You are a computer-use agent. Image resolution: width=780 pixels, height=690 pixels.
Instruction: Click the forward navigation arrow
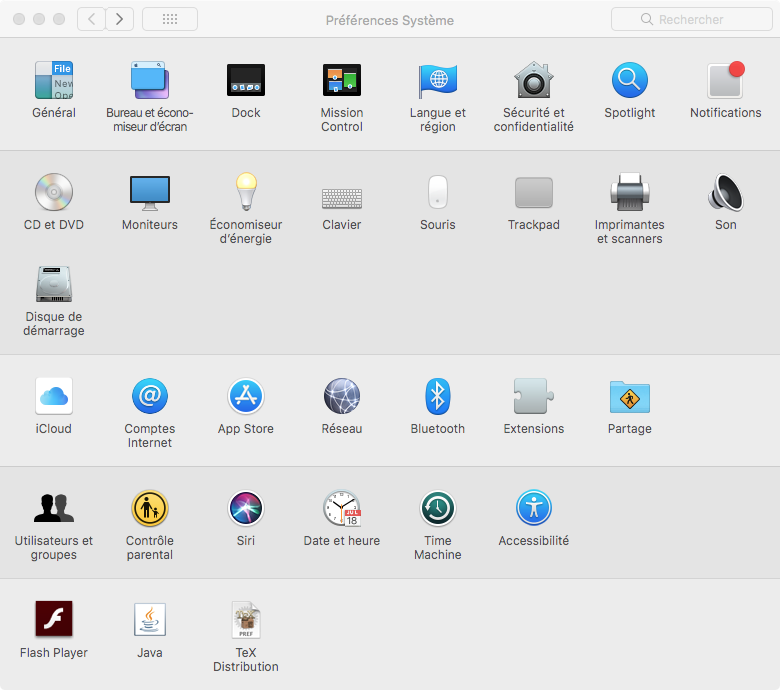[x=119, y=19]
